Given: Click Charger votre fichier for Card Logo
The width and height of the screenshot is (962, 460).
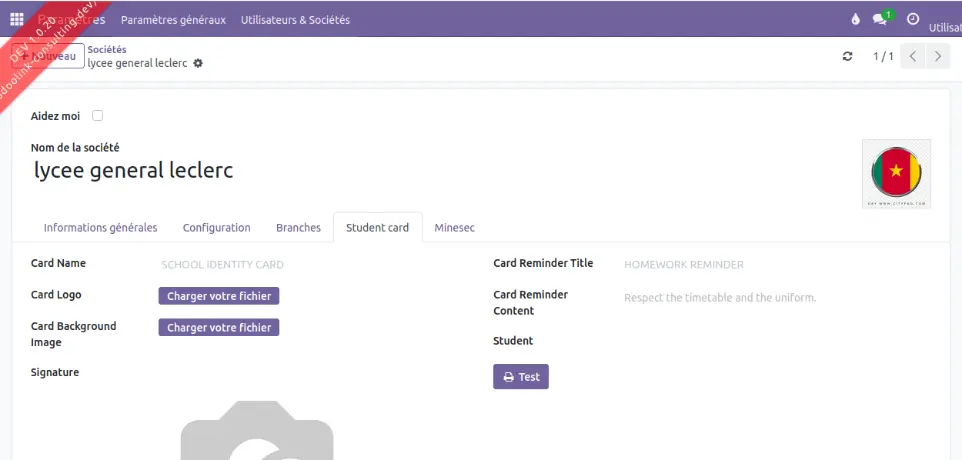Looking at the screenshot, I should [219, 296].
